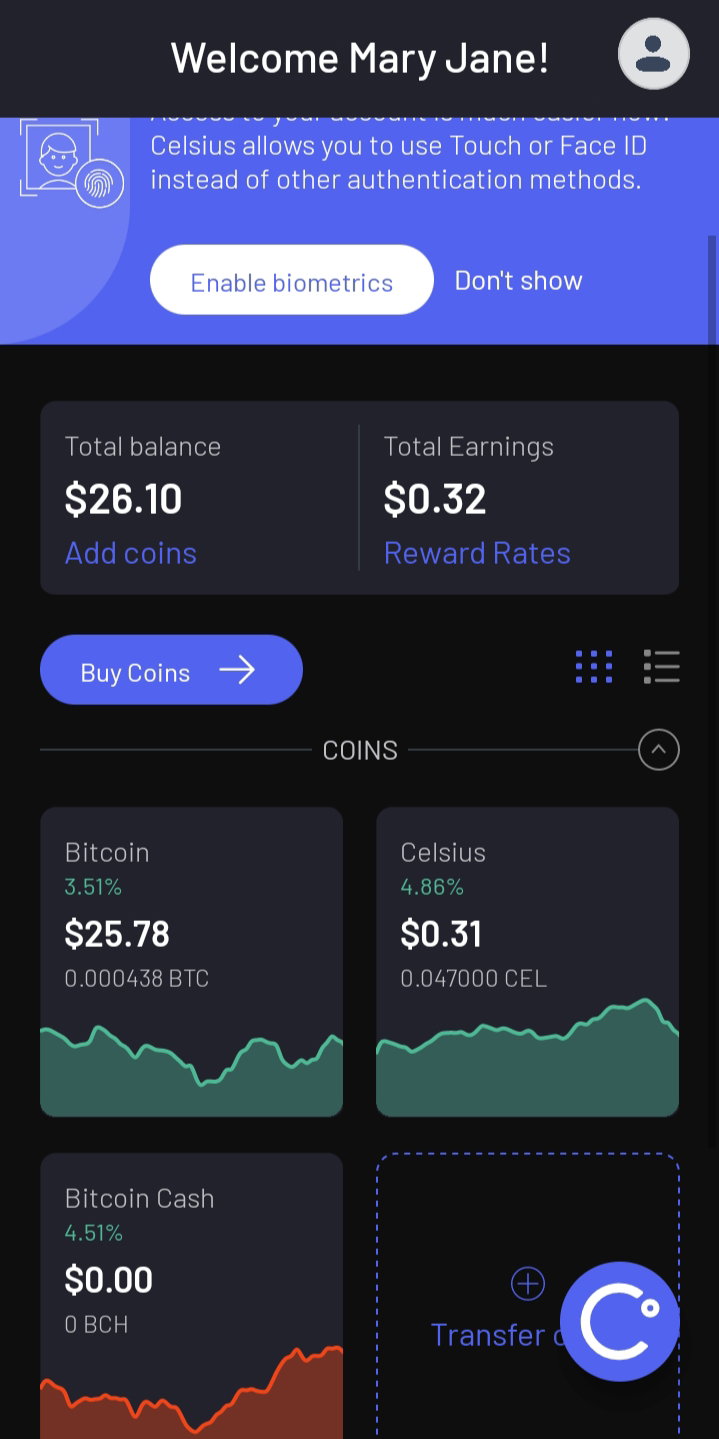Viewport: 719px width, 1439px height.
Task: Dismiss banner with Don't show
Action: tap(518, 280)
